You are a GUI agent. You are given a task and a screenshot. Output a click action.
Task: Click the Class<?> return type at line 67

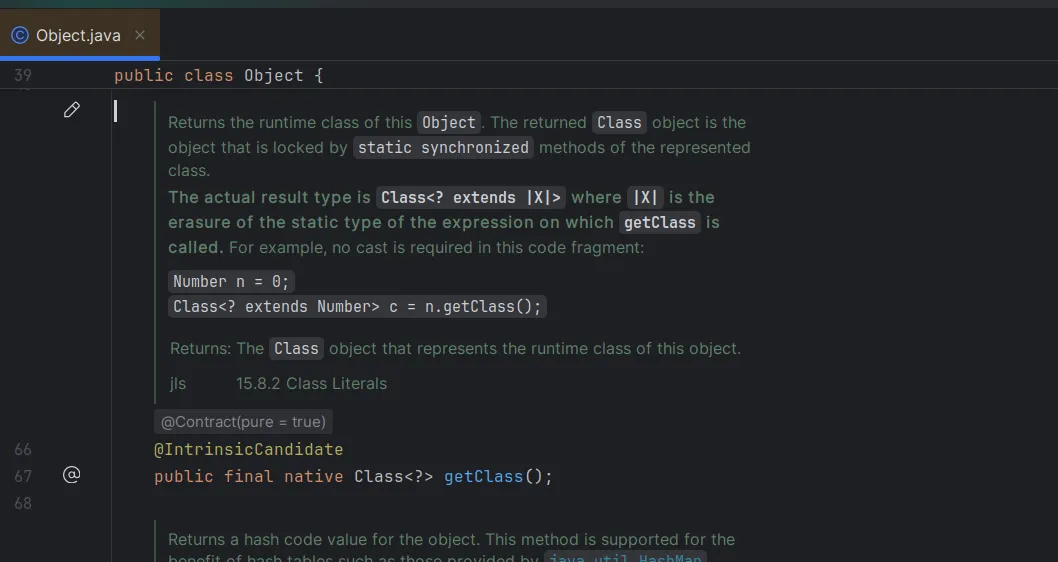point(393,476)
